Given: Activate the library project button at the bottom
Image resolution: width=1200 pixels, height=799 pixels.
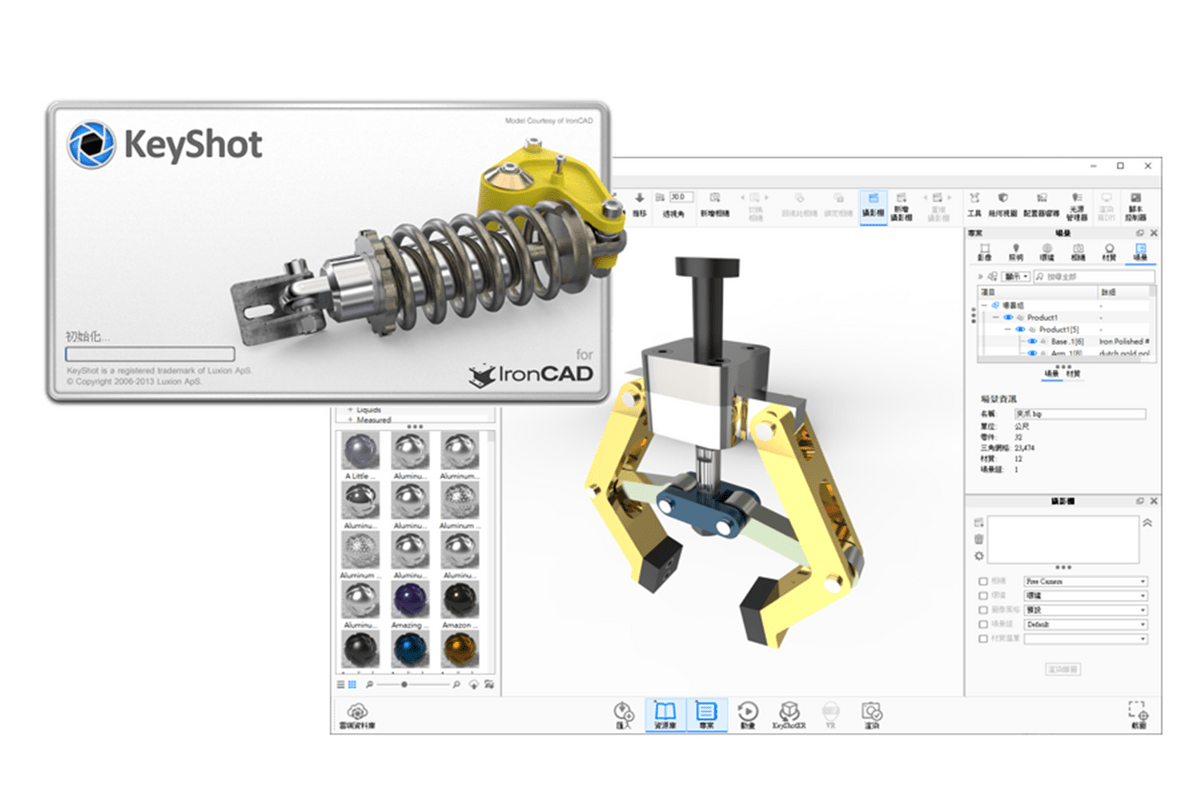Looking at the screenshot, I should (x=709, y=712).
